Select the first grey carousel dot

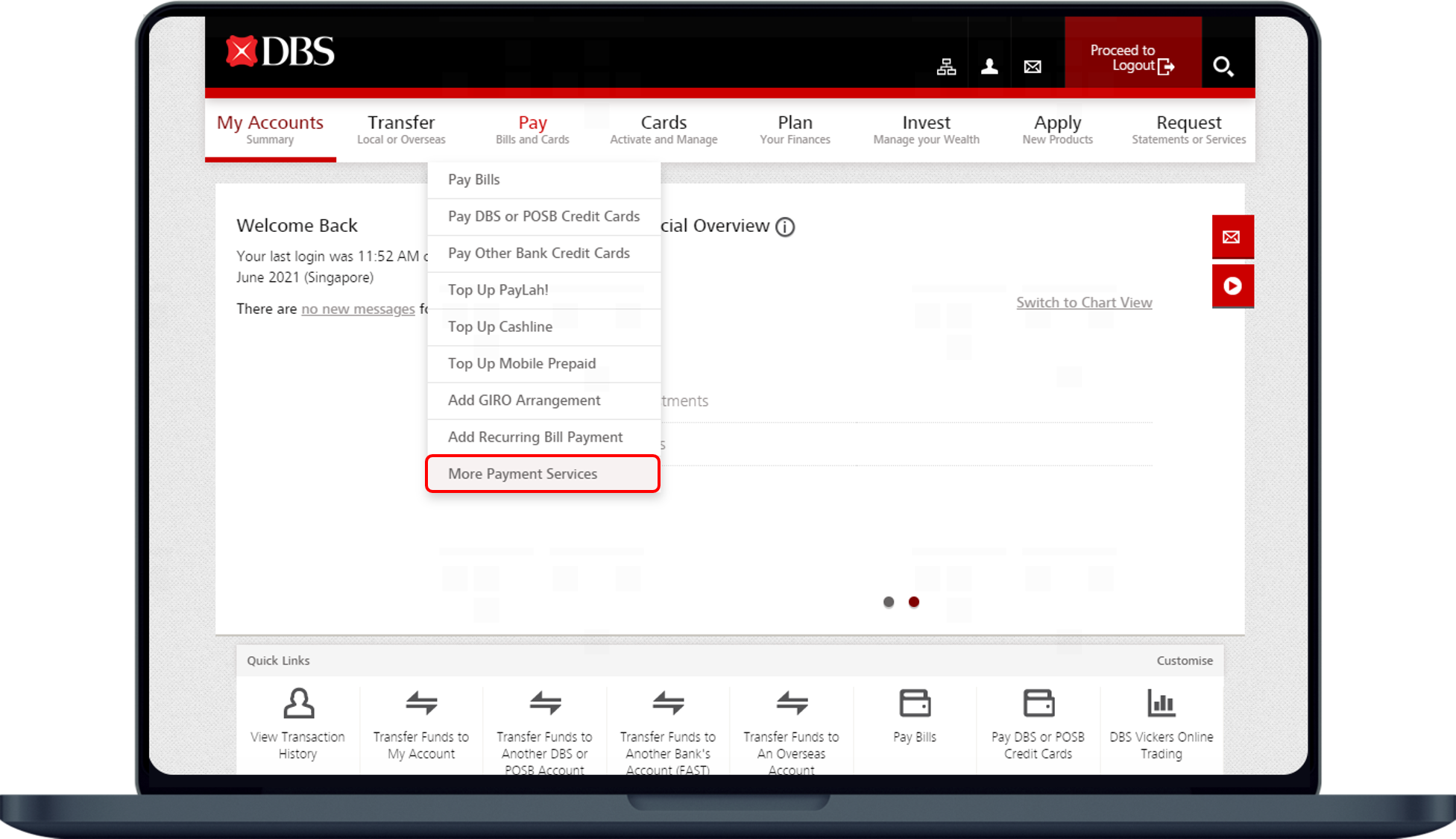889,602
